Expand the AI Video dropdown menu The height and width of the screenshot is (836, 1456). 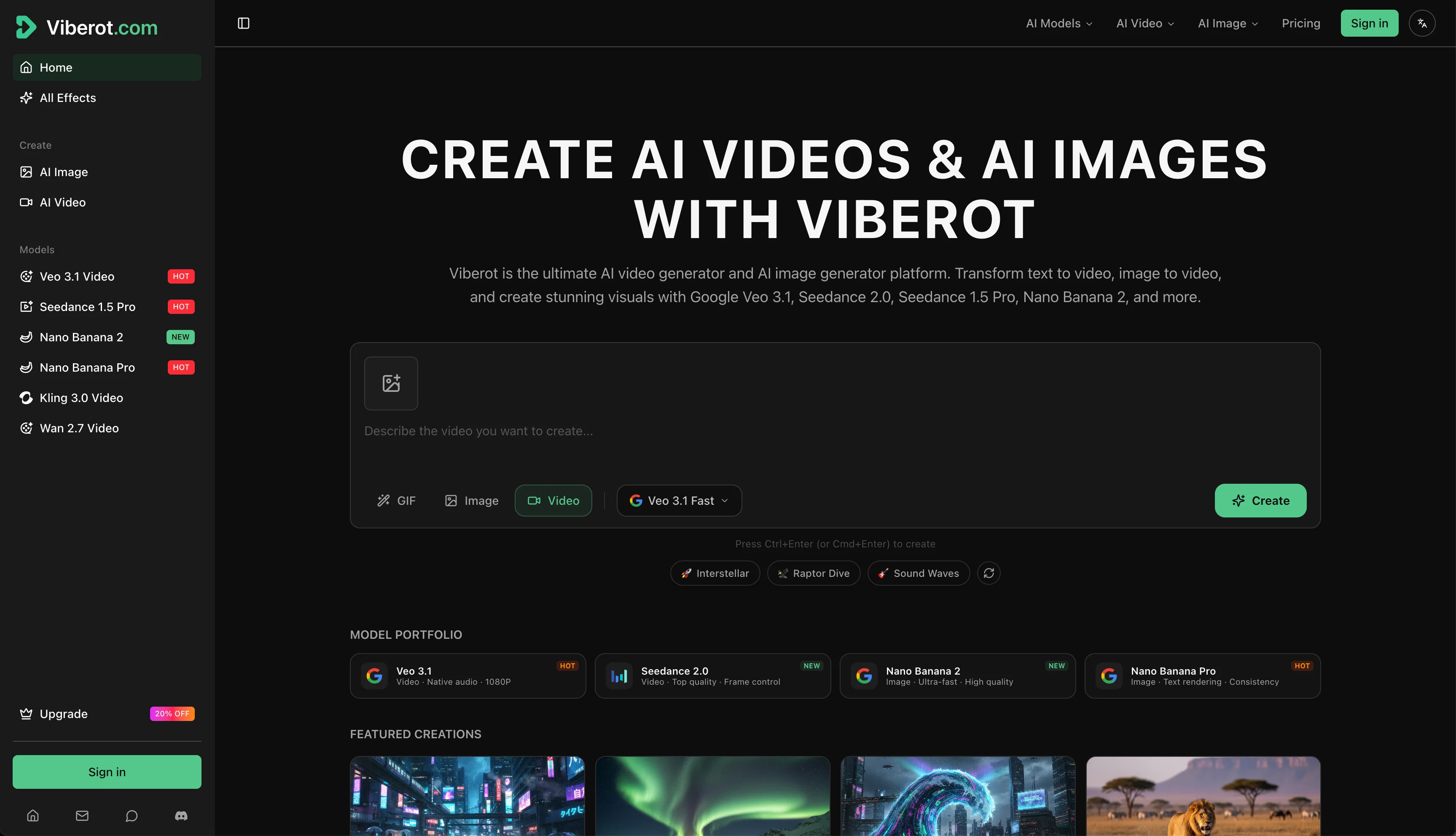[1145, 23]
